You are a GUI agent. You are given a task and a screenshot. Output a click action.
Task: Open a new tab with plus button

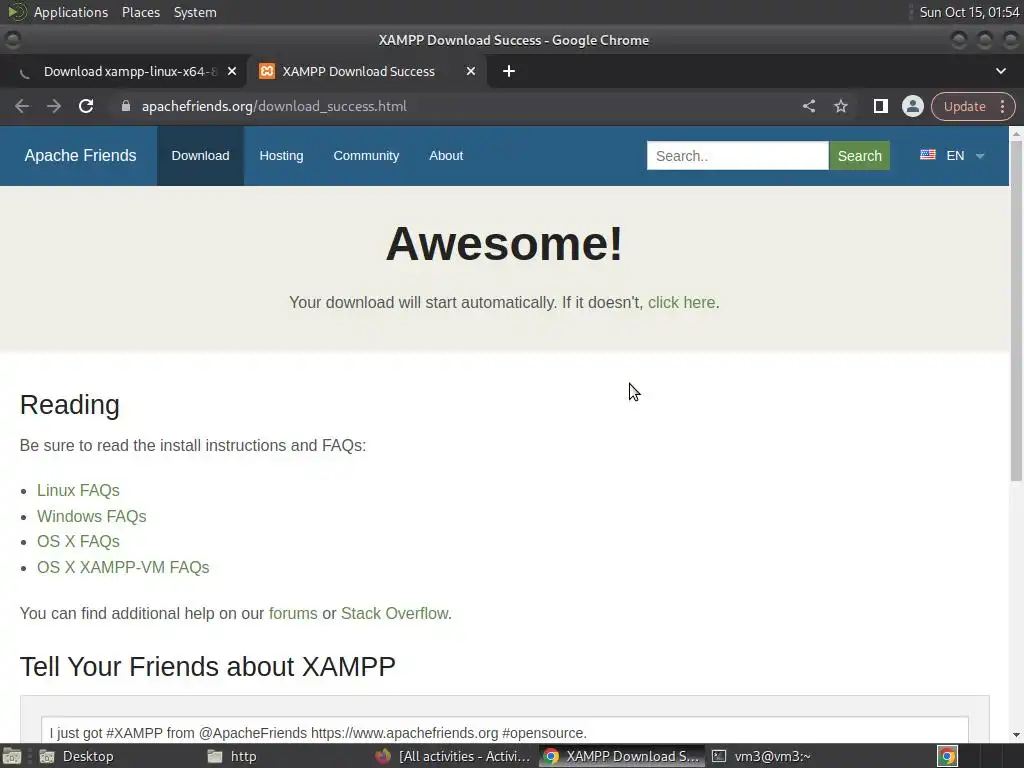[x=509, y=71]
